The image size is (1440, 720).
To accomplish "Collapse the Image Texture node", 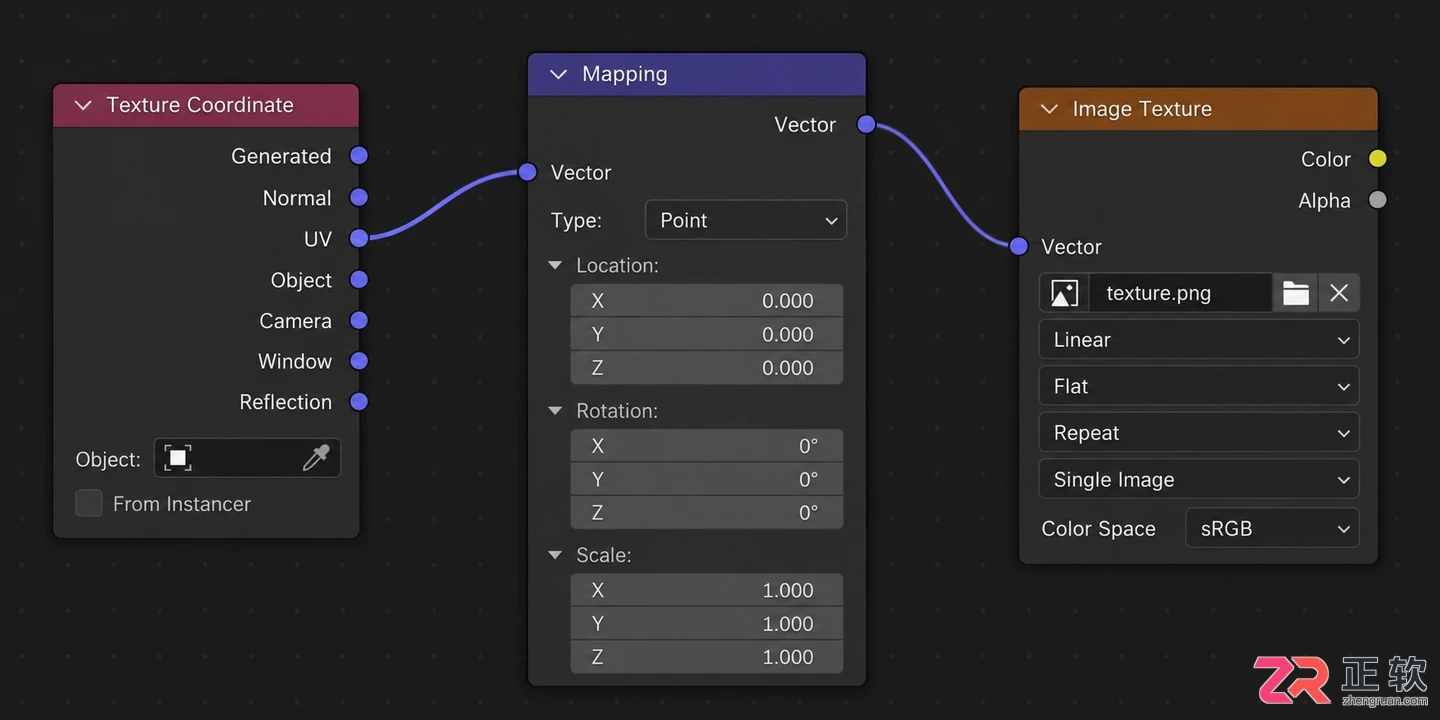I will [1049, 109].
